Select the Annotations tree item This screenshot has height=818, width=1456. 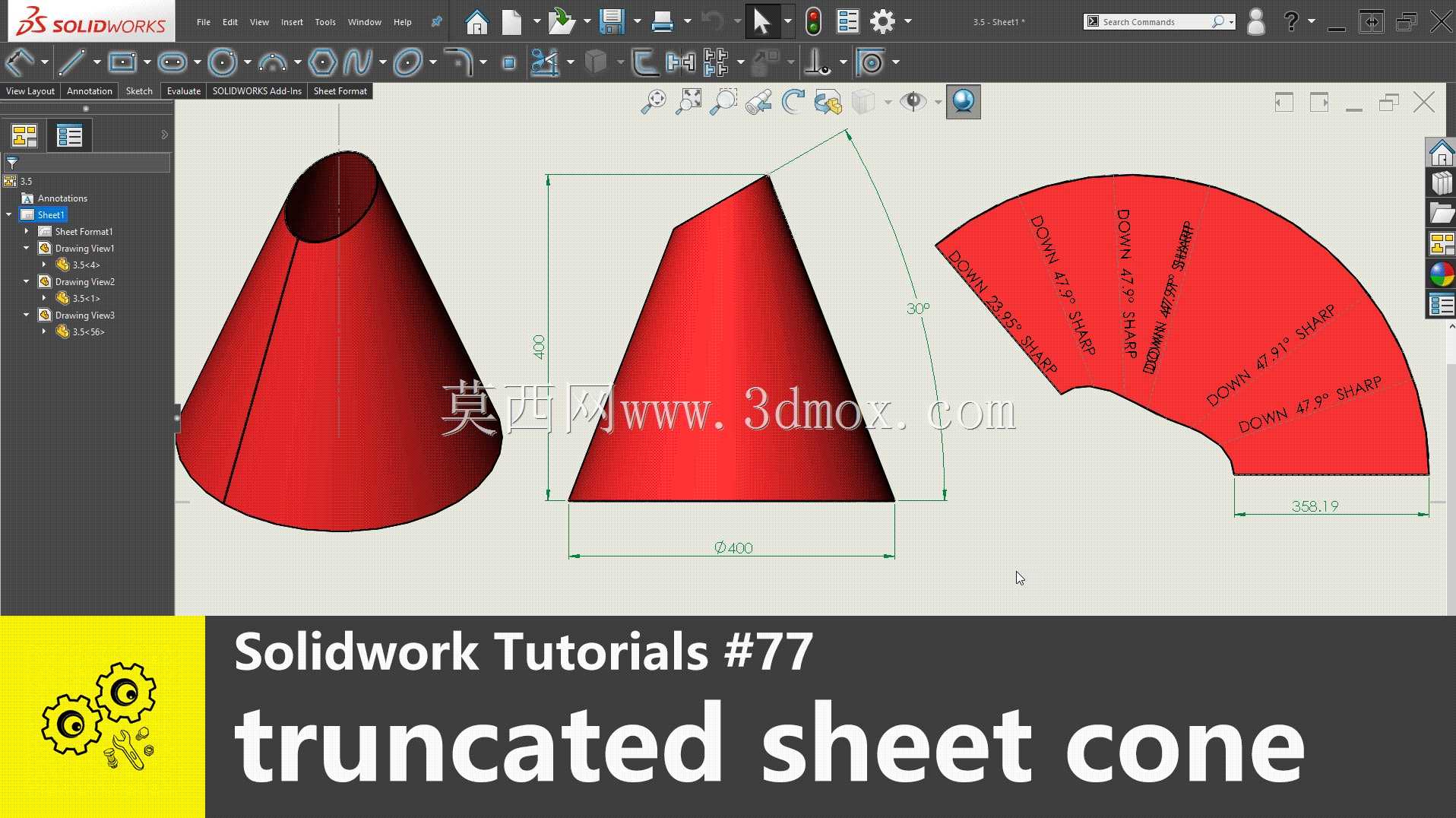pyautogui.click(x=62, y=198)
